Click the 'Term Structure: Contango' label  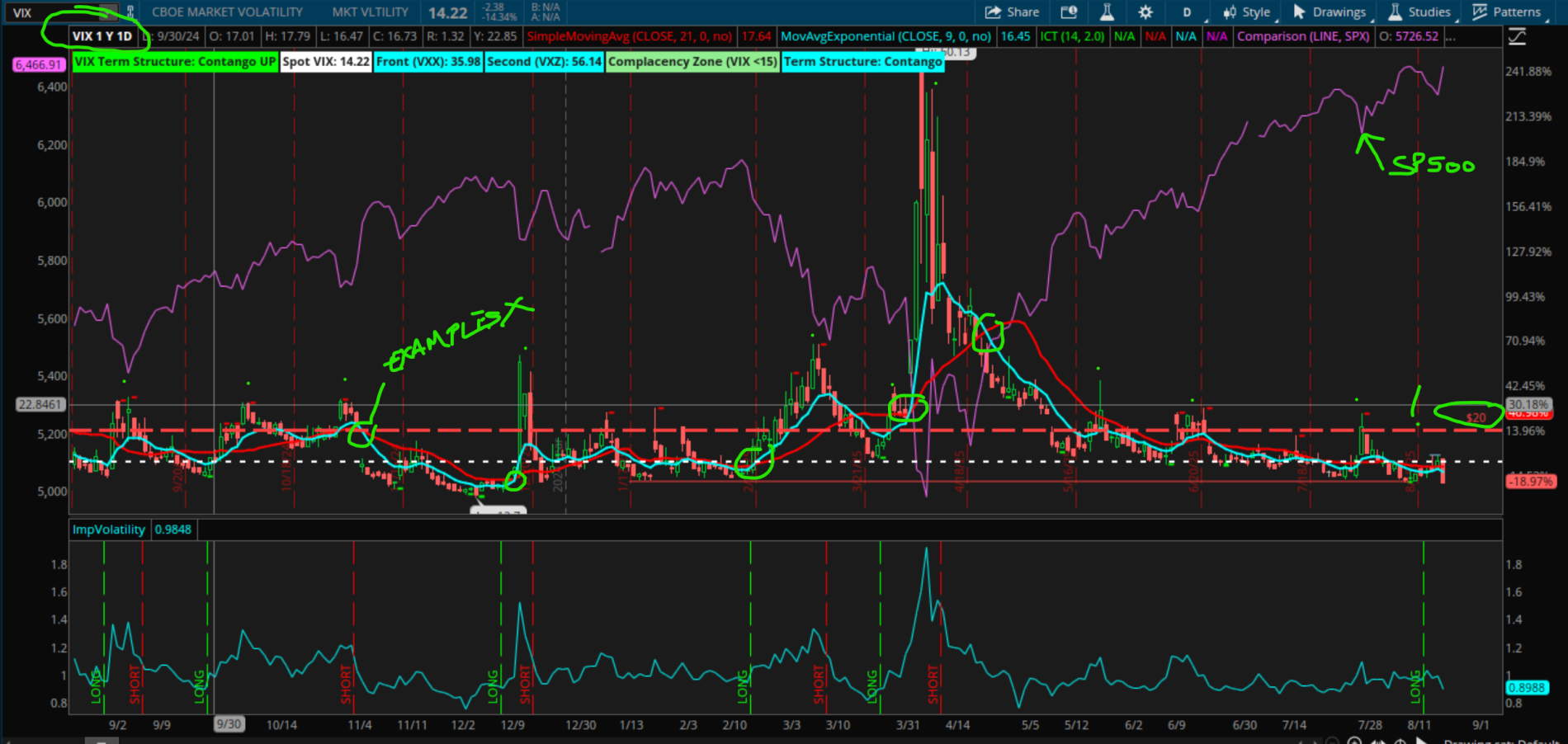click(862, 62)
